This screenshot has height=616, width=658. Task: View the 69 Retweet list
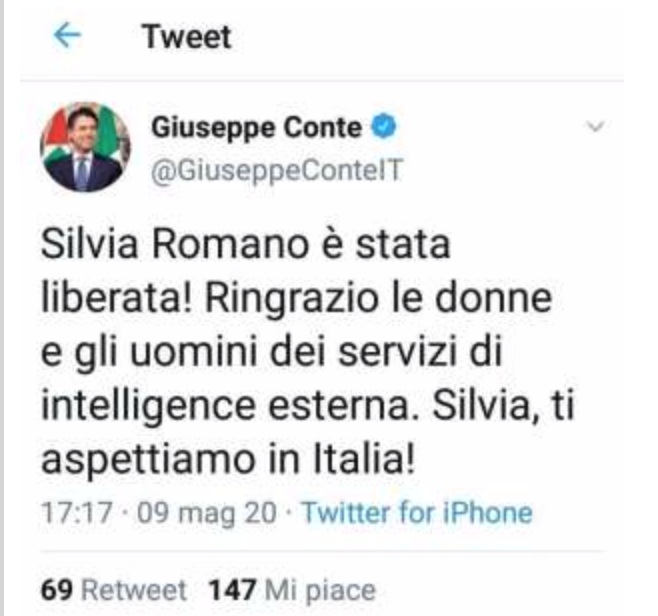pyautogui.click(x=113, y=590)
